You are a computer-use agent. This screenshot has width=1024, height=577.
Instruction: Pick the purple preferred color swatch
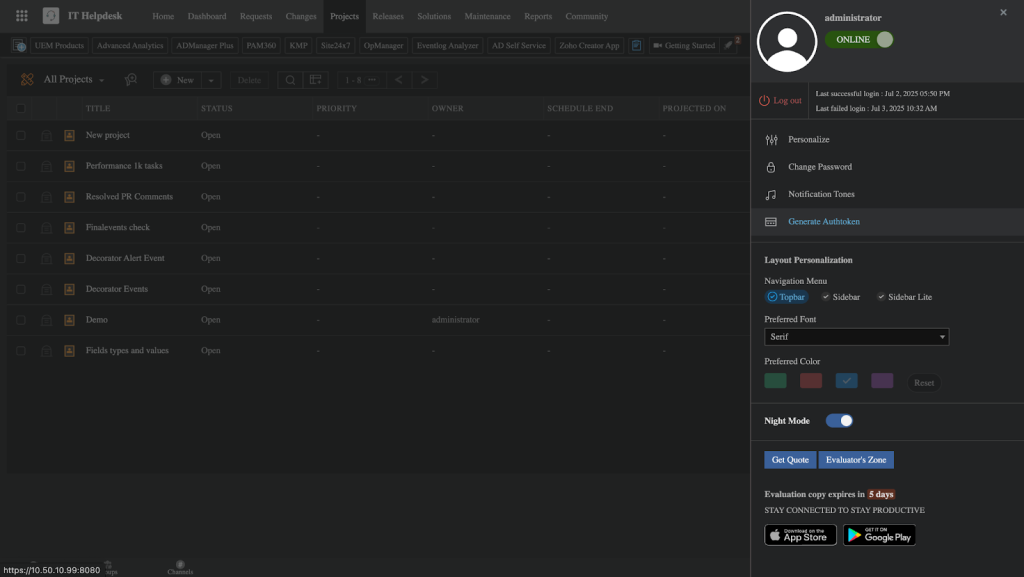(882, 381)
